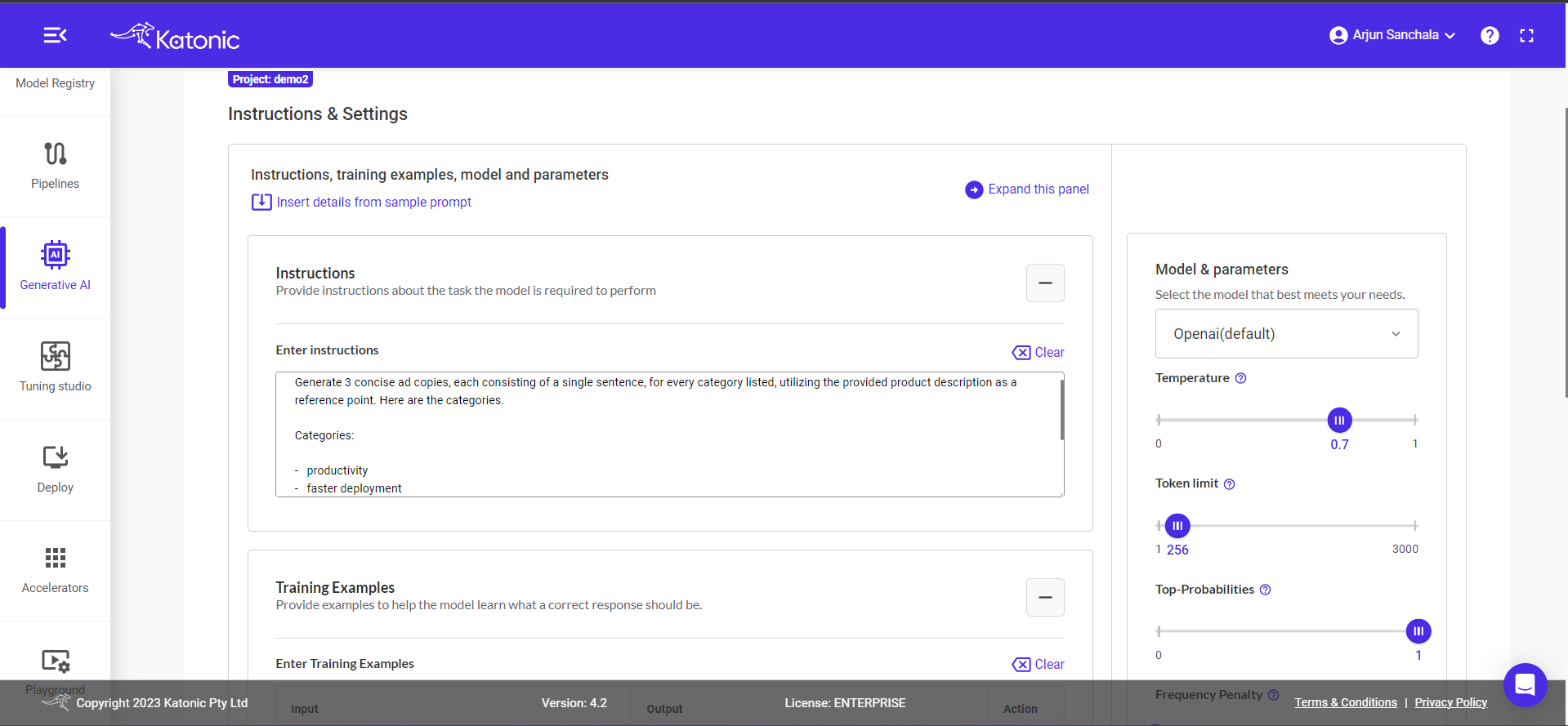
Task: Click the Temperature value 0.7
Action: (x=1339, y=444)
